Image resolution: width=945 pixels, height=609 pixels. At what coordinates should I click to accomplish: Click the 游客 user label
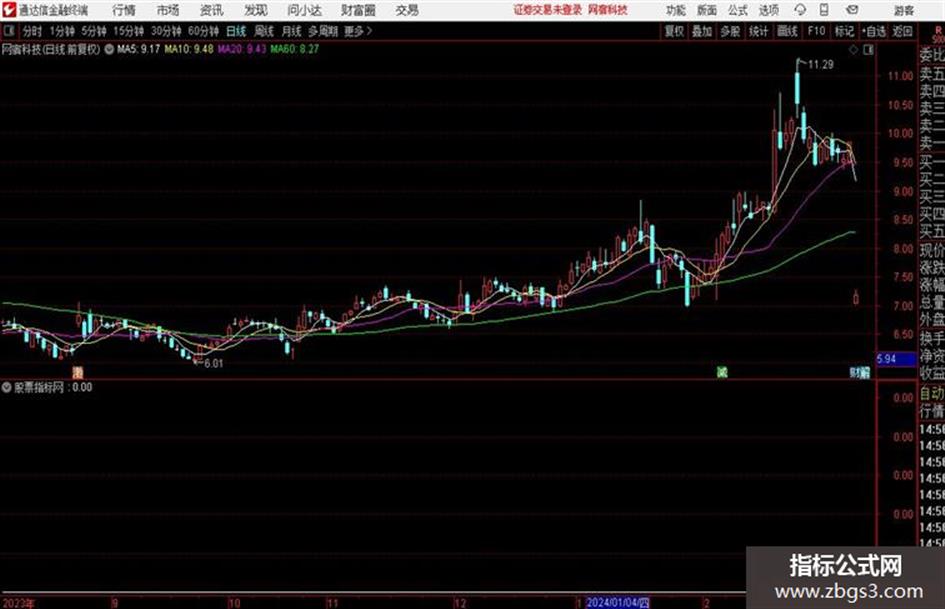coord(904,10)
